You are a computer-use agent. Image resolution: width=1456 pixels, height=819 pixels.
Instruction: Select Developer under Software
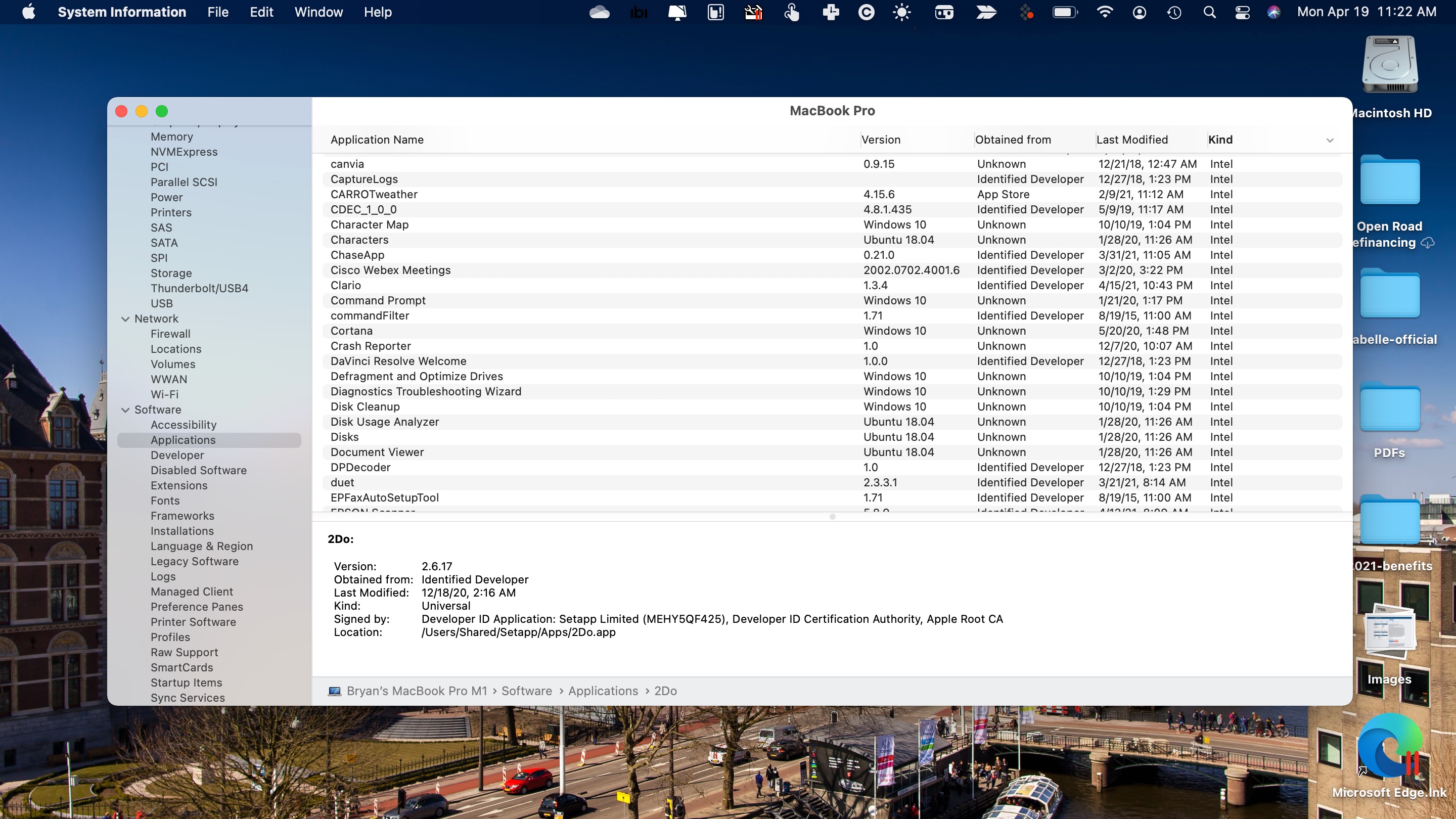click(177, 455)
